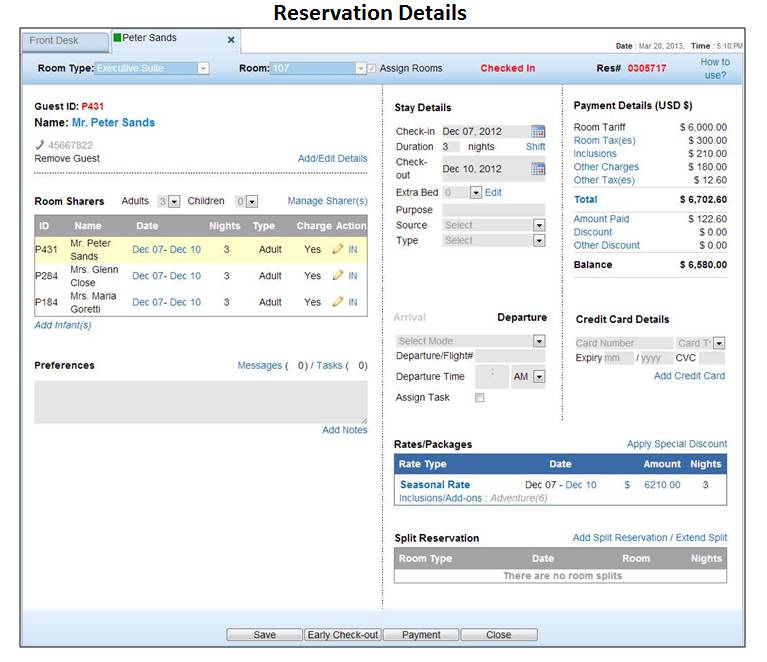Switch to the Departure section tab
Image resolution: width=767 pixels, height=662 pixels.
pos(522,317)
